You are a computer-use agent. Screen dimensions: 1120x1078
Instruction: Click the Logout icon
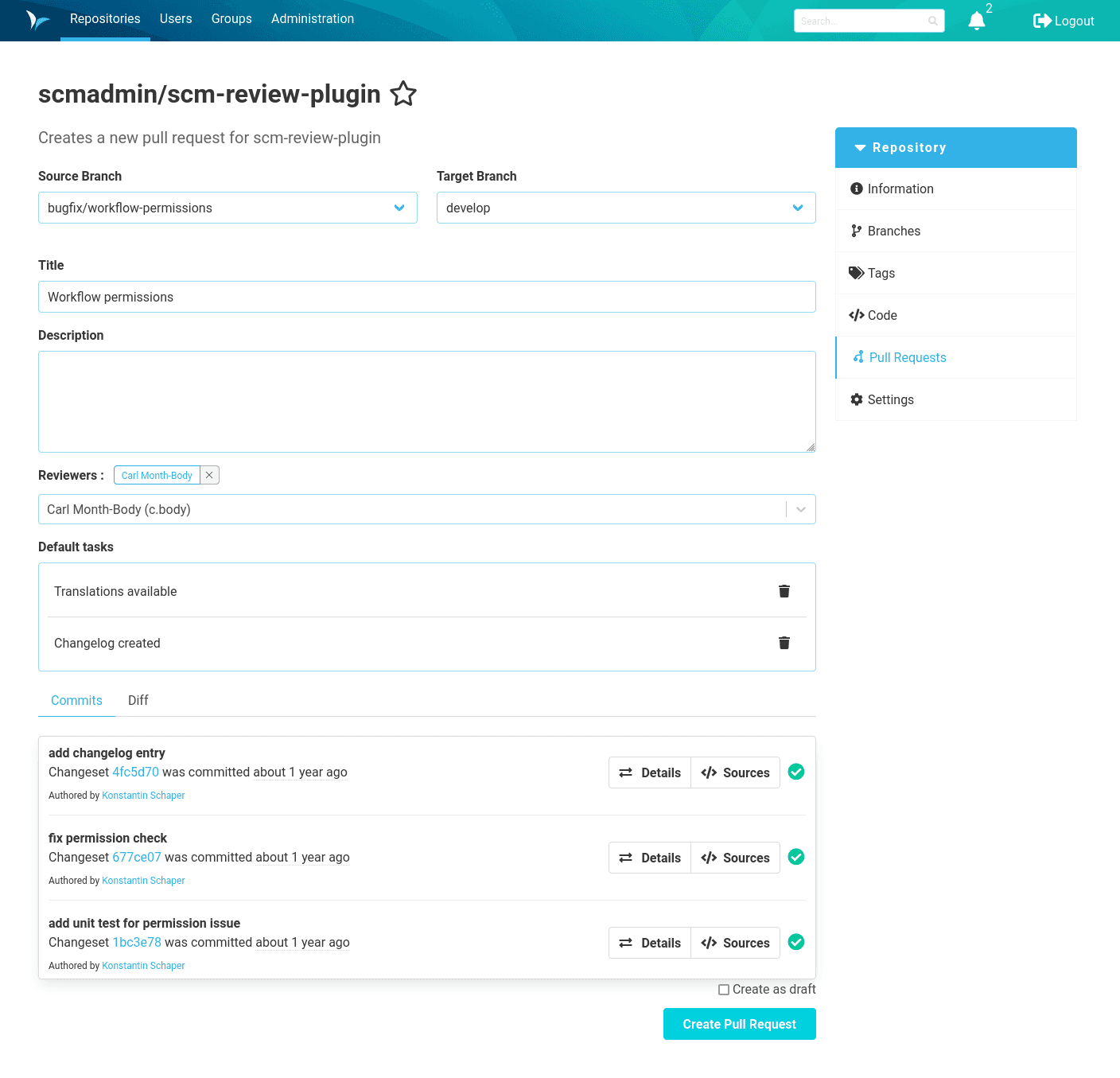(1043, 21)
